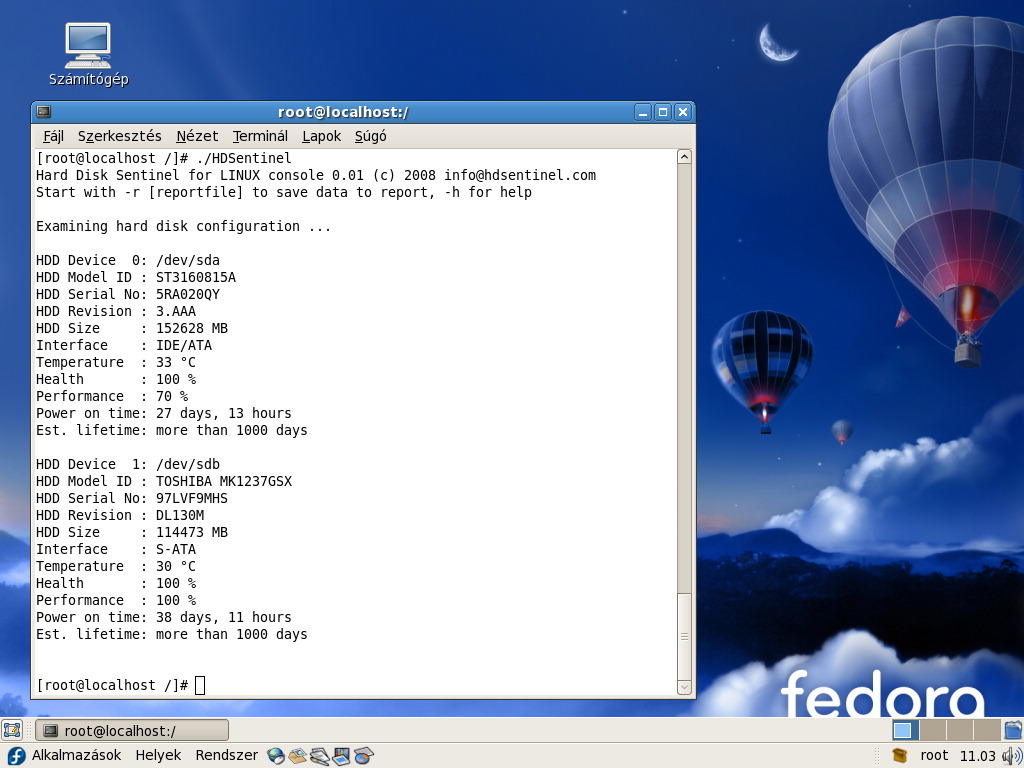Click the 152628 MB size value
The image size is (1024, 768).
click(192, 328)
